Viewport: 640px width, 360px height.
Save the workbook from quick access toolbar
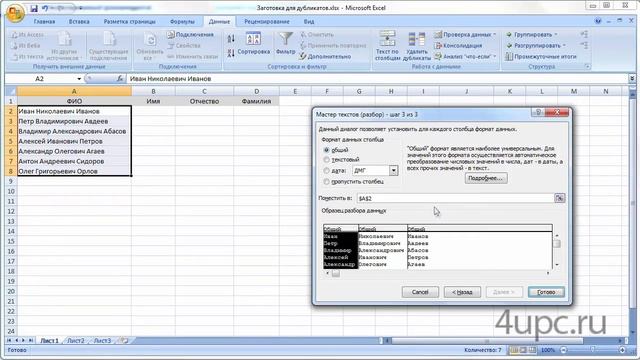(34, 8)
